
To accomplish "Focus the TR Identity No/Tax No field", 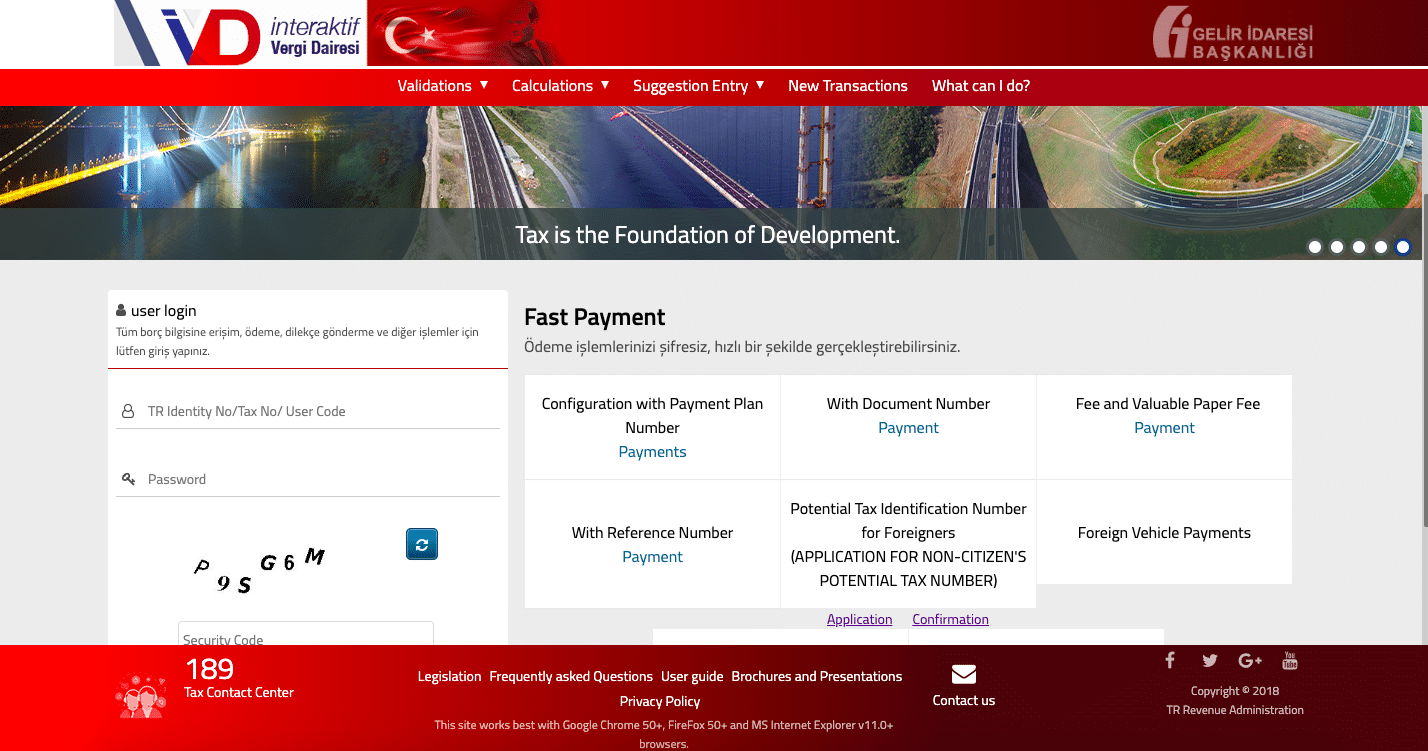I will pyautogui.click(x=308, y=411).
